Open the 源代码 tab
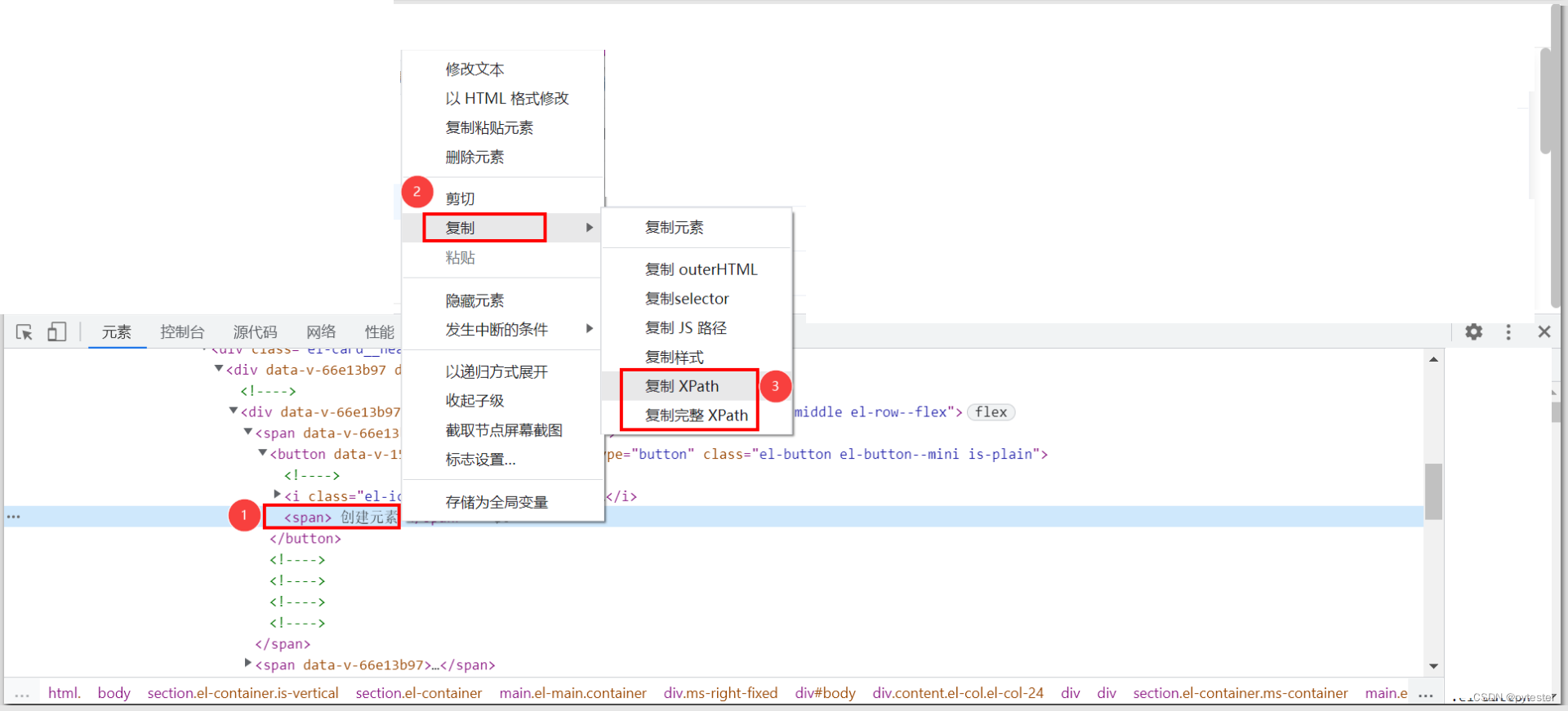Screen dimensions: 1568x711 255,331
